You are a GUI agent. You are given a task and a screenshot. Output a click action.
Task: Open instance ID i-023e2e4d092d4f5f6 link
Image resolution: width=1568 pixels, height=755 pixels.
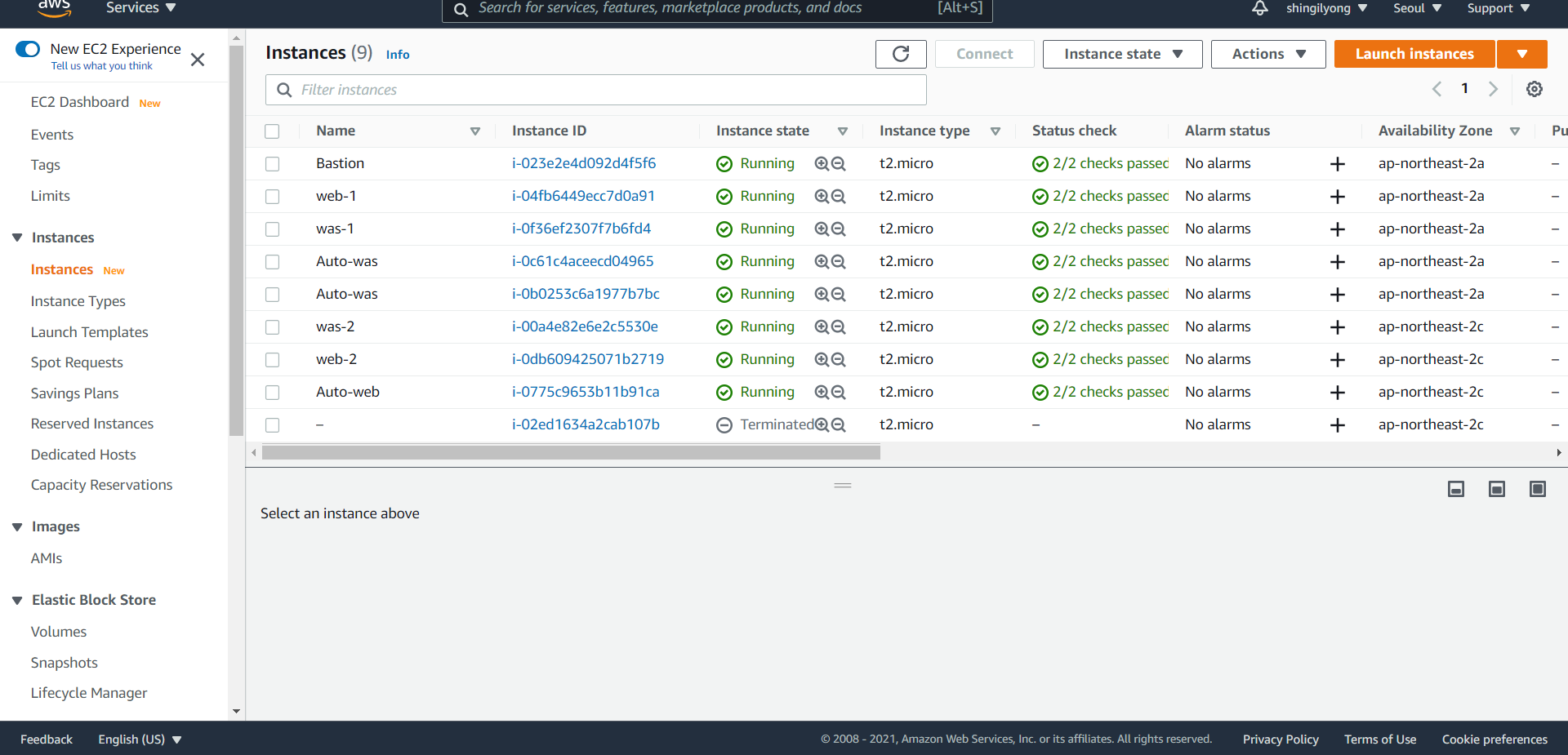click(x=584, y=163)
